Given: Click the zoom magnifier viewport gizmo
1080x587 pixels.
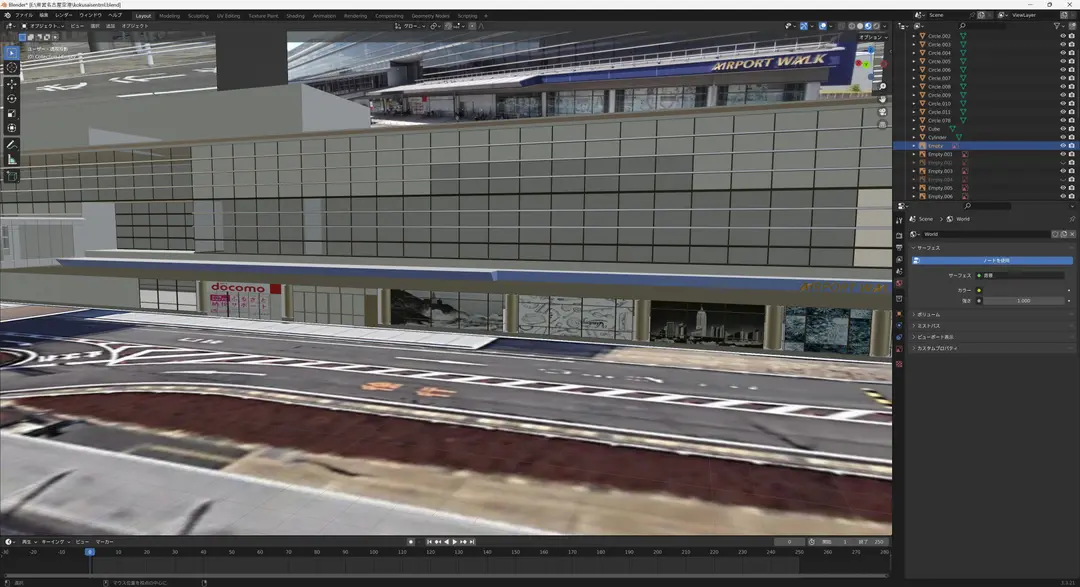Looking at the screenshot, I should tap(882, 87).
